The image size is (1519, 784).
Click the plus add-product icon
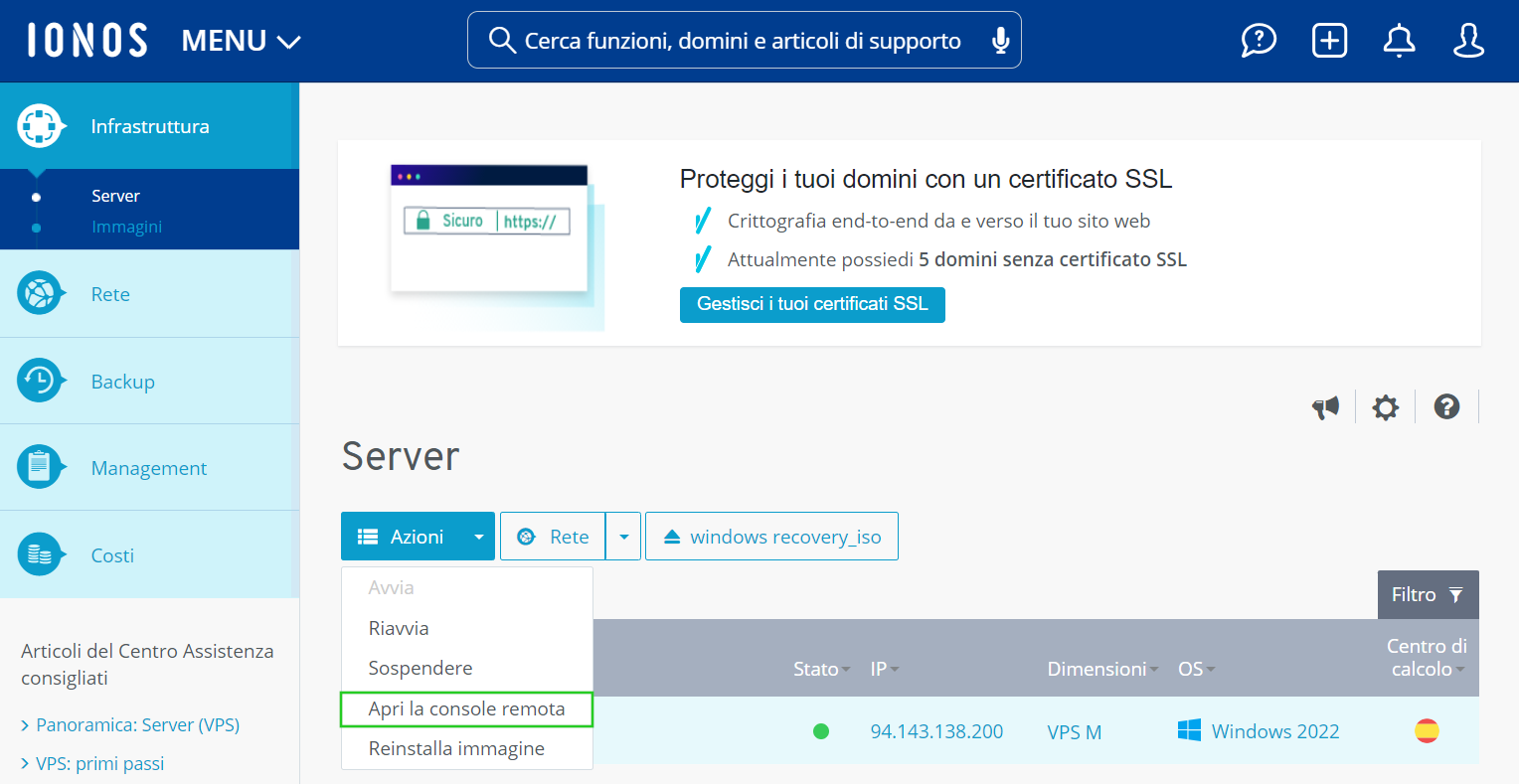(x=1329, y=40)
